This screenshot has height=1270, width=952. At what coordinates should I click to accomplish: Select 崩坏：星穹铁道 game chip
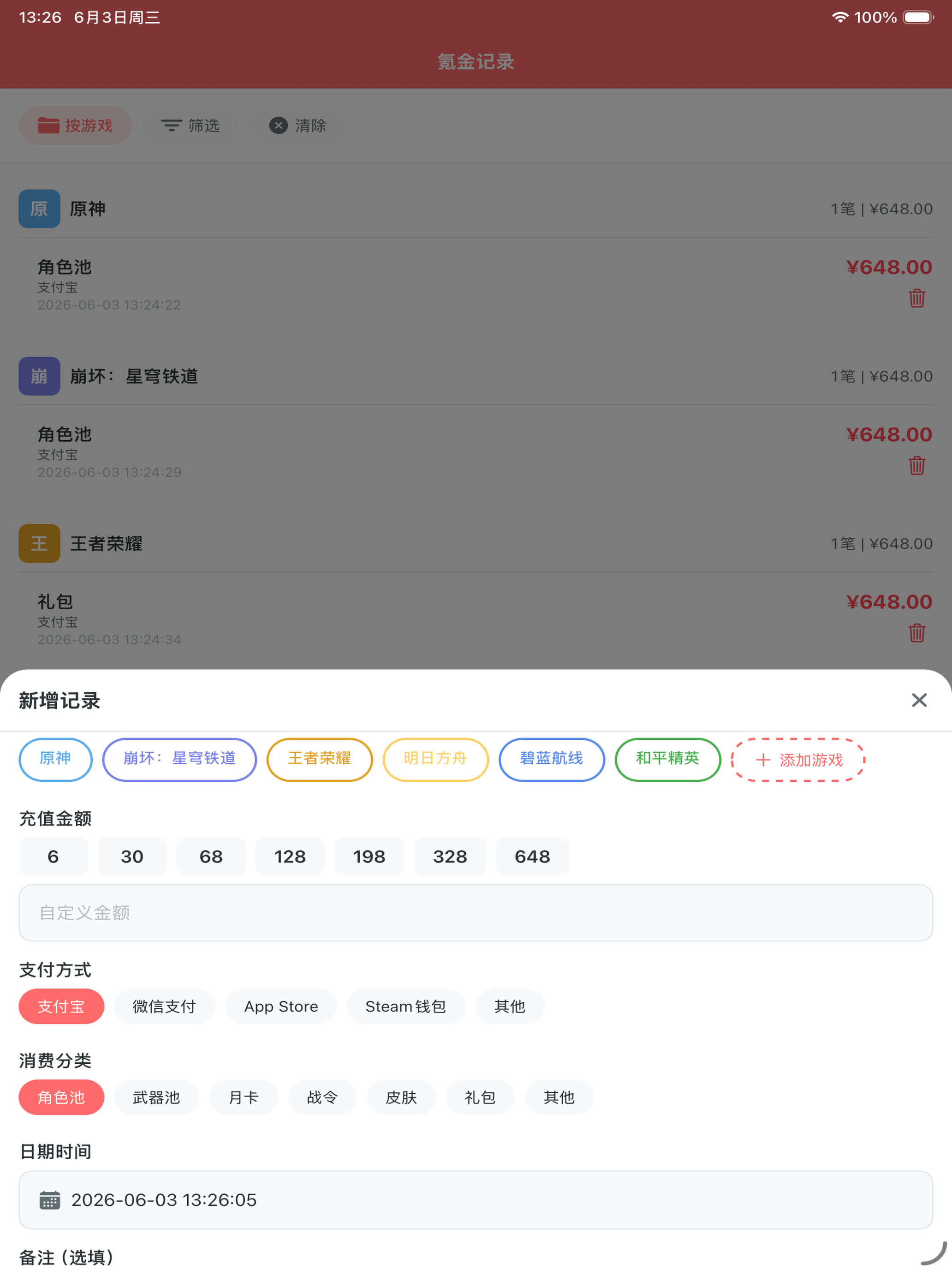pos(179,759)
